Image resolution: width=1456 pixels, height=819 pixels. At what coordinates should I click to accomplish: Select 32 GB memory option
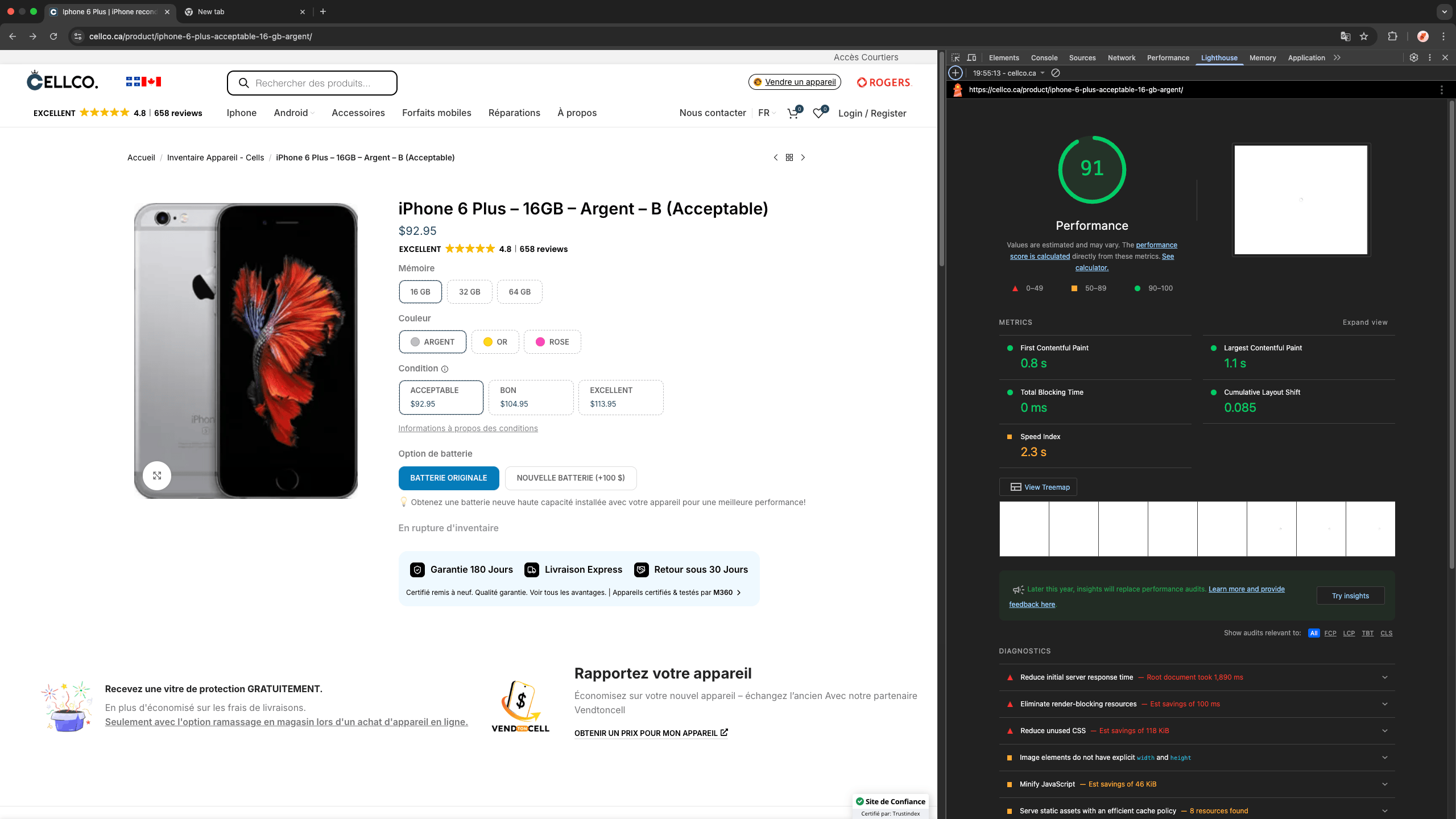[x=469, y=292]
